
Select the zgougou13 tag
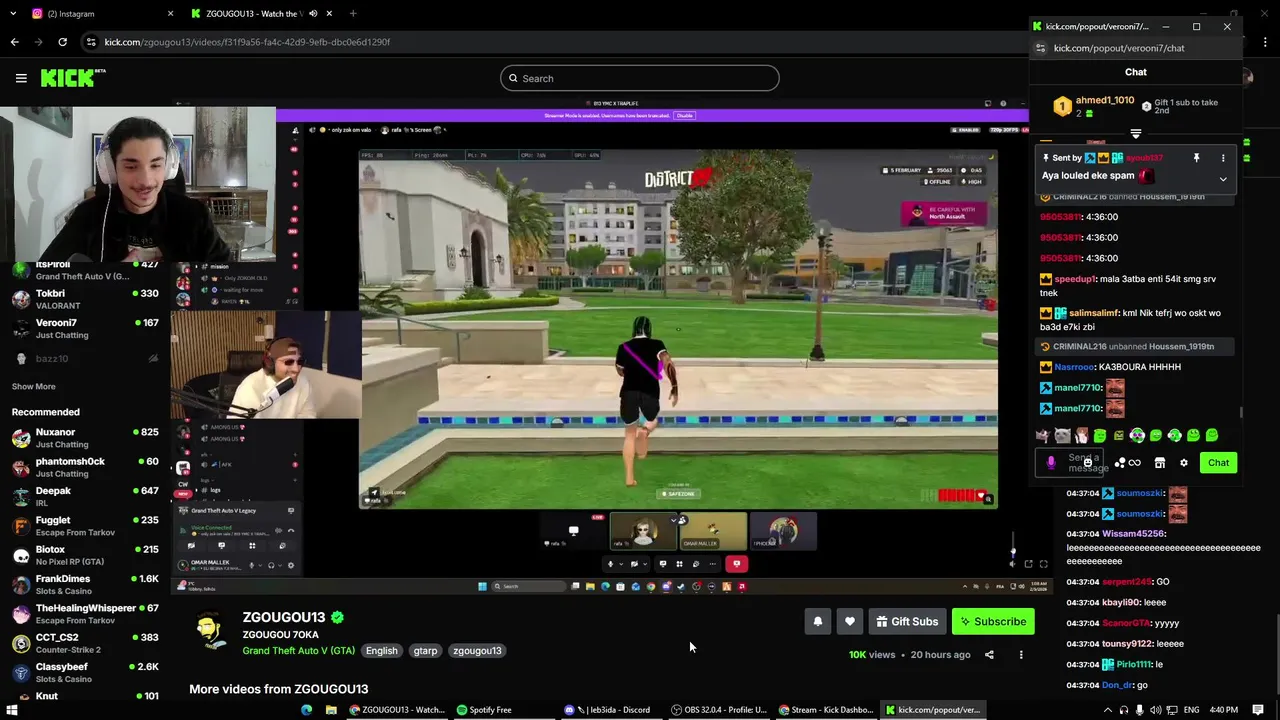coord(477,650)
